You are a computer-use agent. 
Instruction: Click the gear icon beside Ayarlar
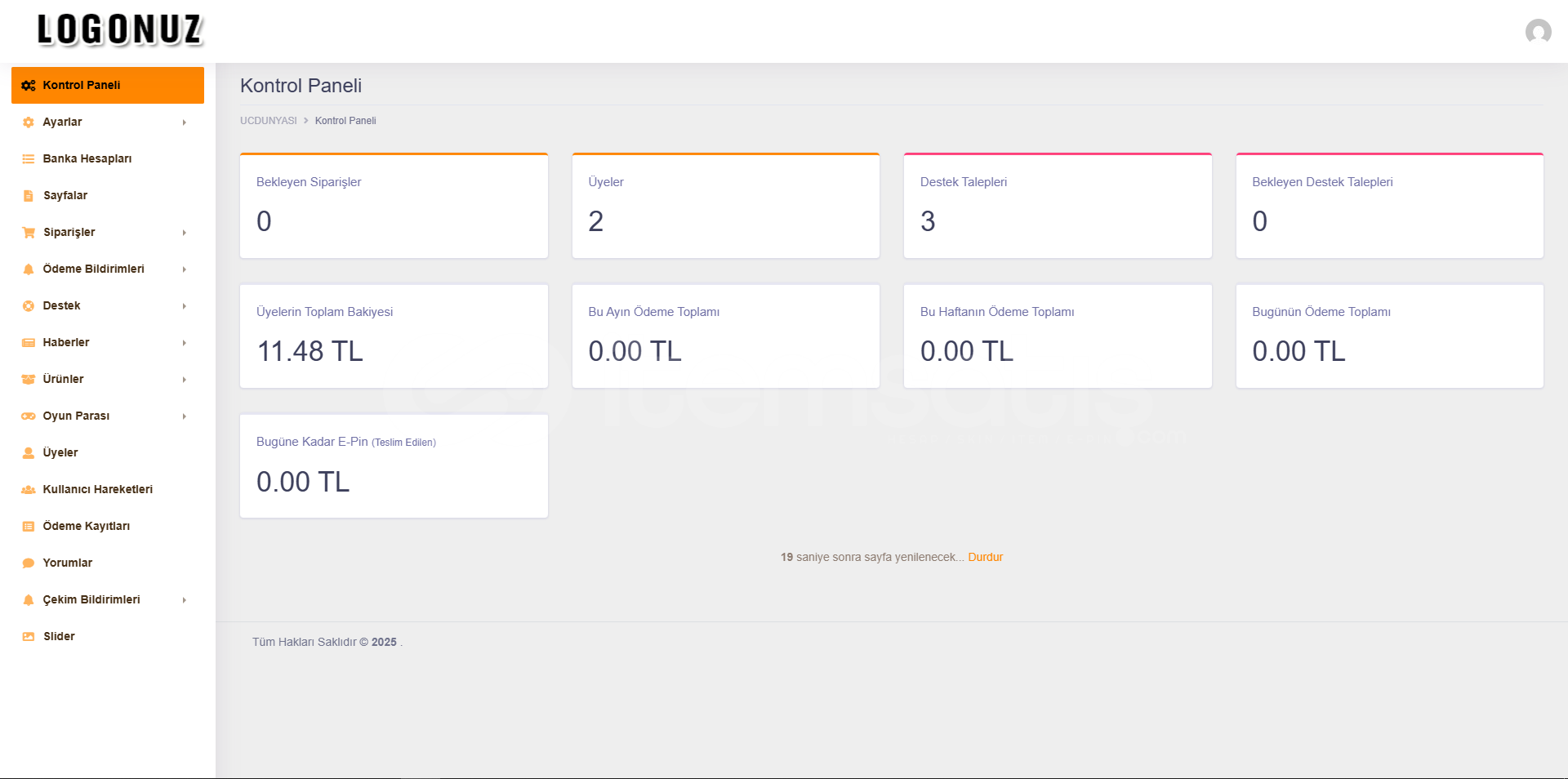pos(29,122)
